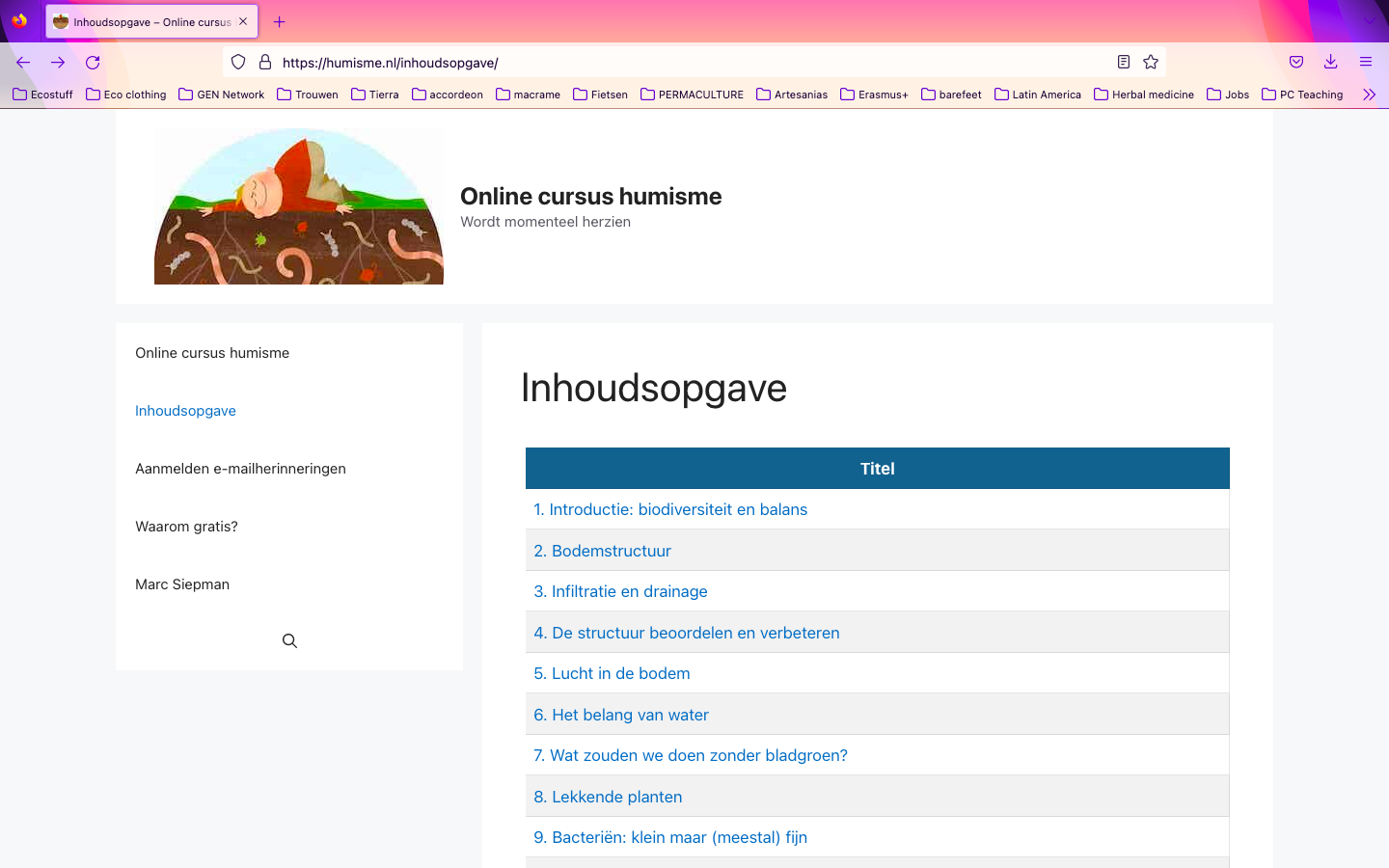Open the Firefox application menu

(x=1366, y=63)
